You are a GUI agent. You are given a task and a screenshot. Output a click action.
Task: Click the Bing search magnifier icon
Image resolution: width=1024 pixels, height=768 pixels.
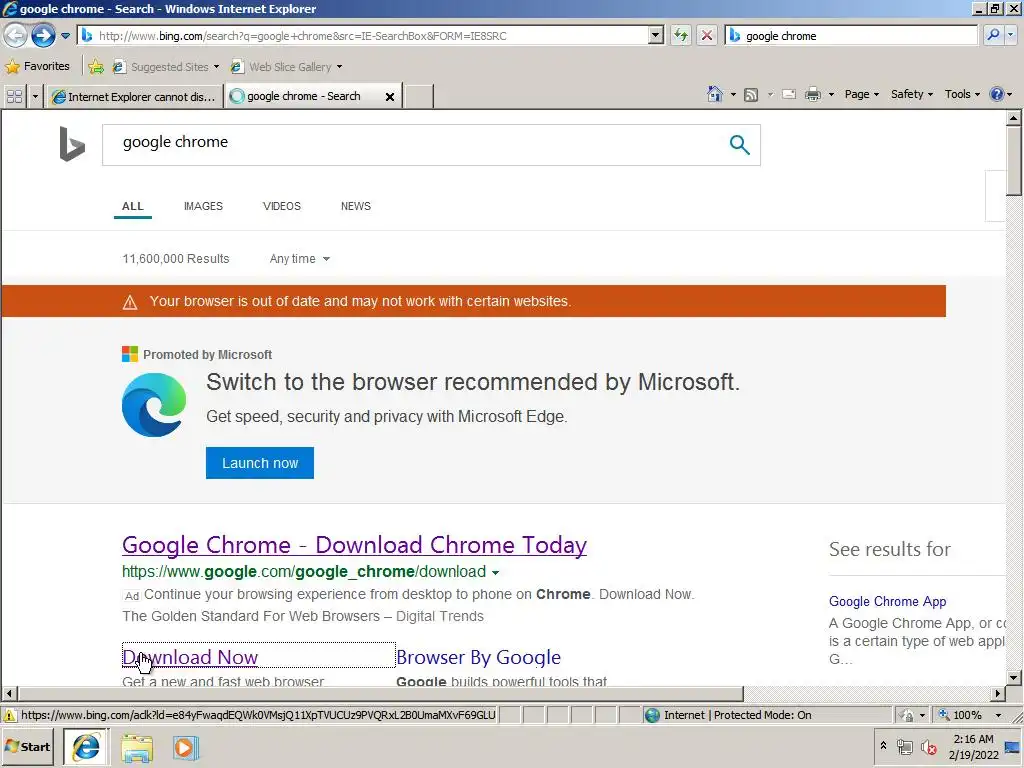click(739, 144)
